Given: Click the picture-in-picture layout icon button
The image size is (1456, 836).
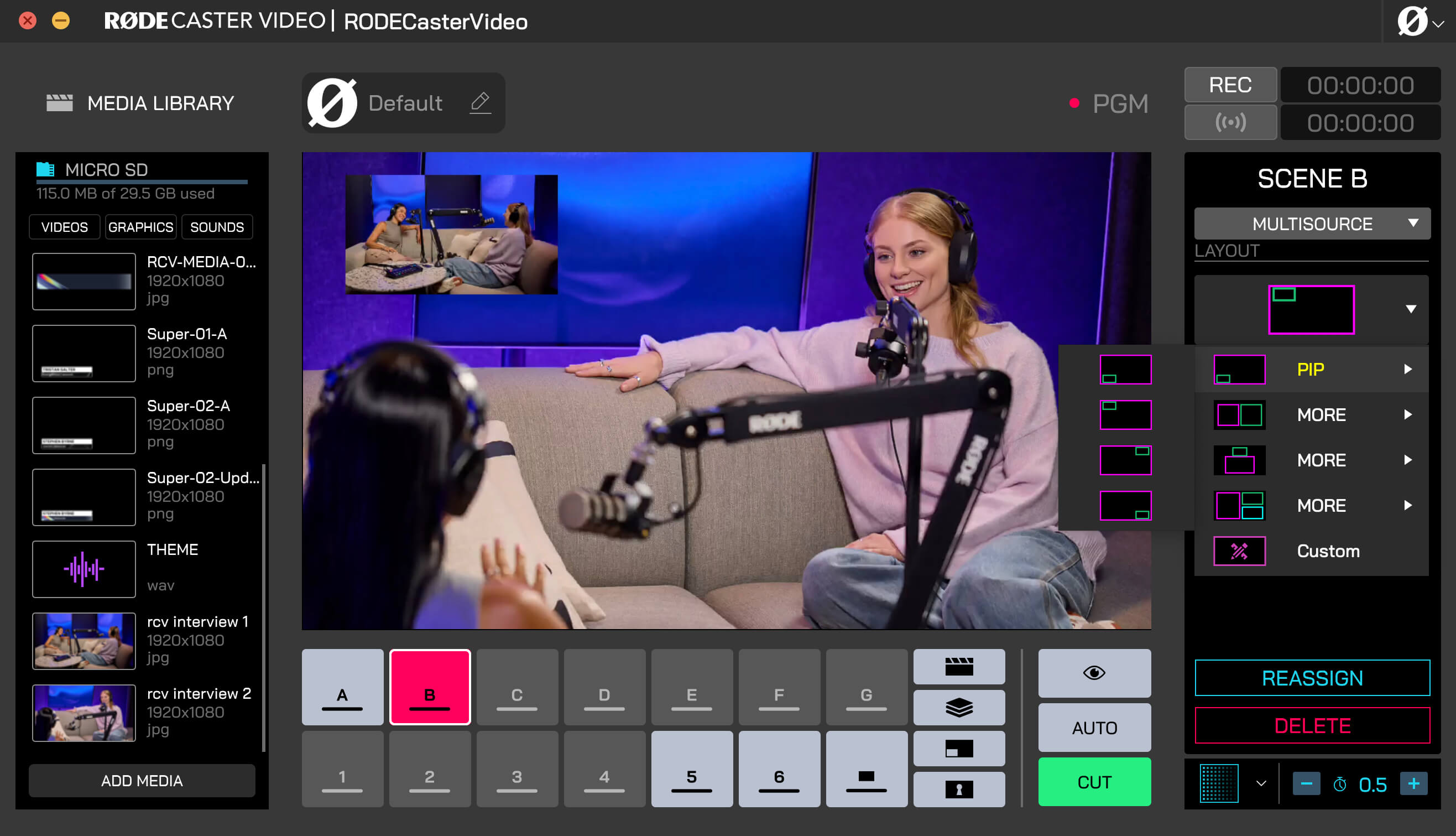Looking at the screenshot, I should (x=959, y=749).
